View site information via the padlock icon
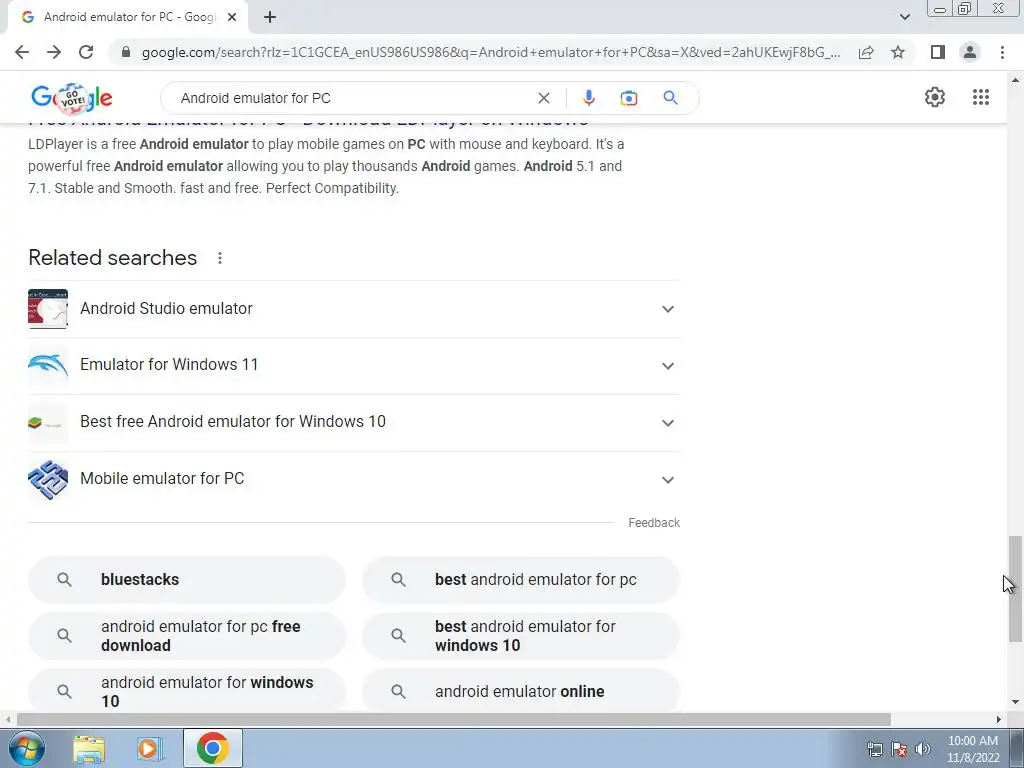 126,52
